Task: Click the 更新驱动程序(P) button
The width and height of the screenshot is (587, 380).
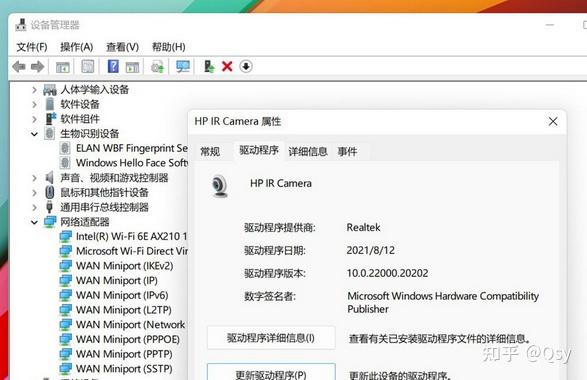Action: click(271, 372)
